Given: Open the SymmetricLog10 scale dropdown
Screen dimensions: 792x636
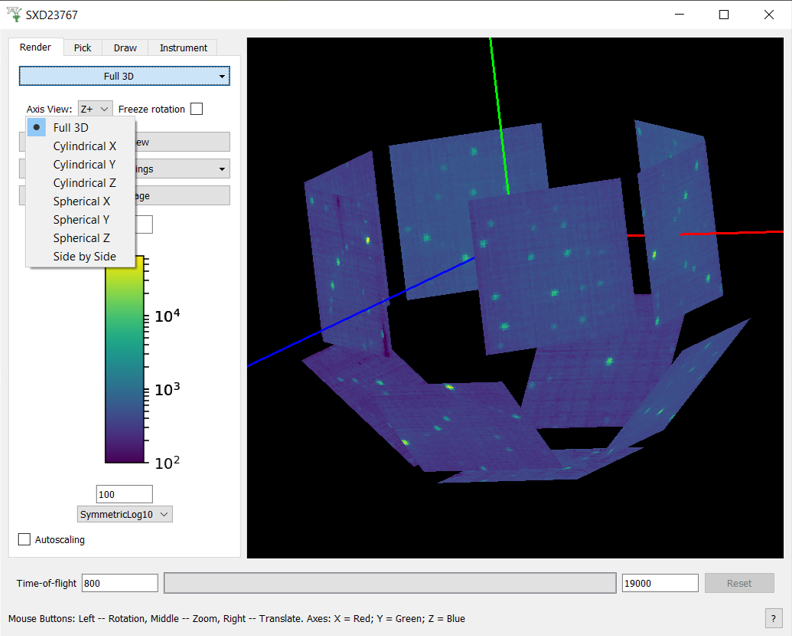Looking at the screenshot, I should click(x=125, y=514).
